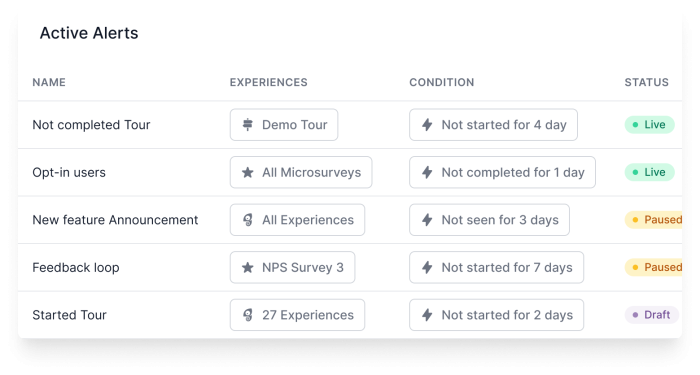Viewport: 700px width, 375px height.
Task: Click the swirl icon beside 27 Experiences
Action: (247, 315)
